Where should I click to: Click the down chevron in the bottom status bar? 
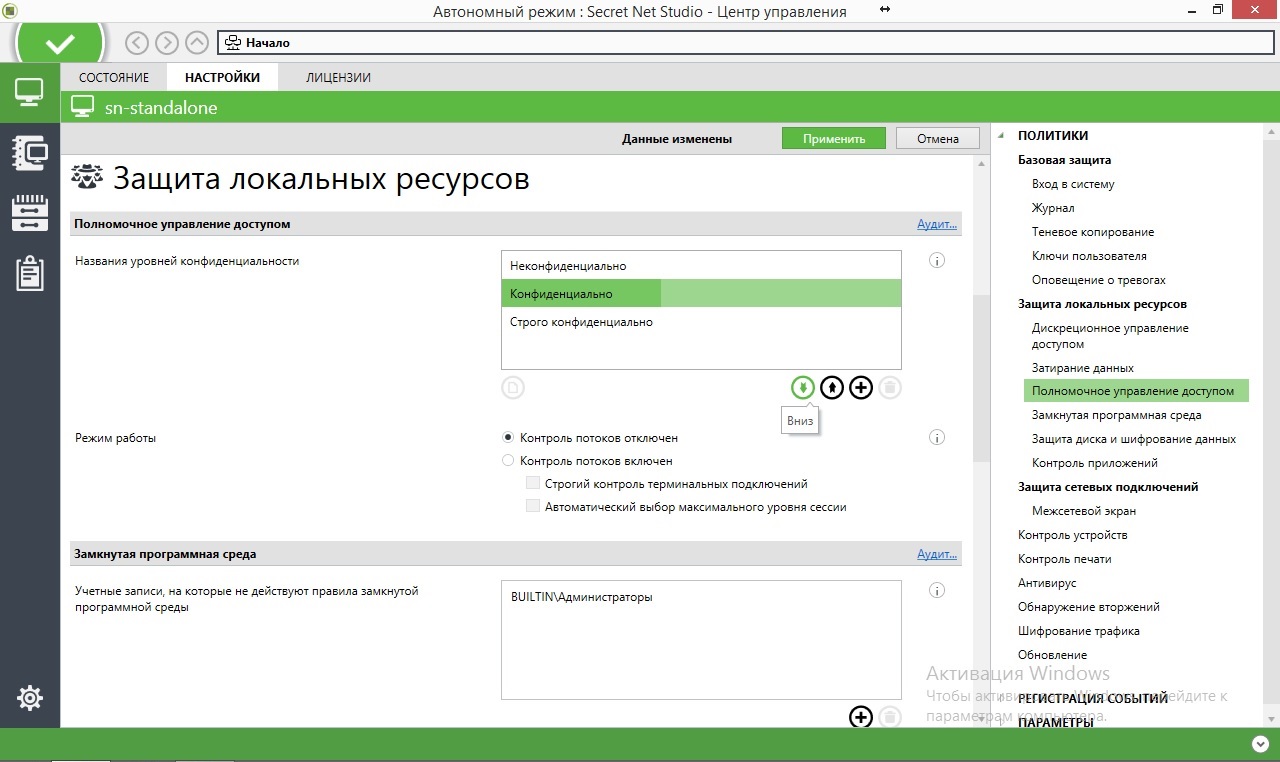click(1259, 744)
